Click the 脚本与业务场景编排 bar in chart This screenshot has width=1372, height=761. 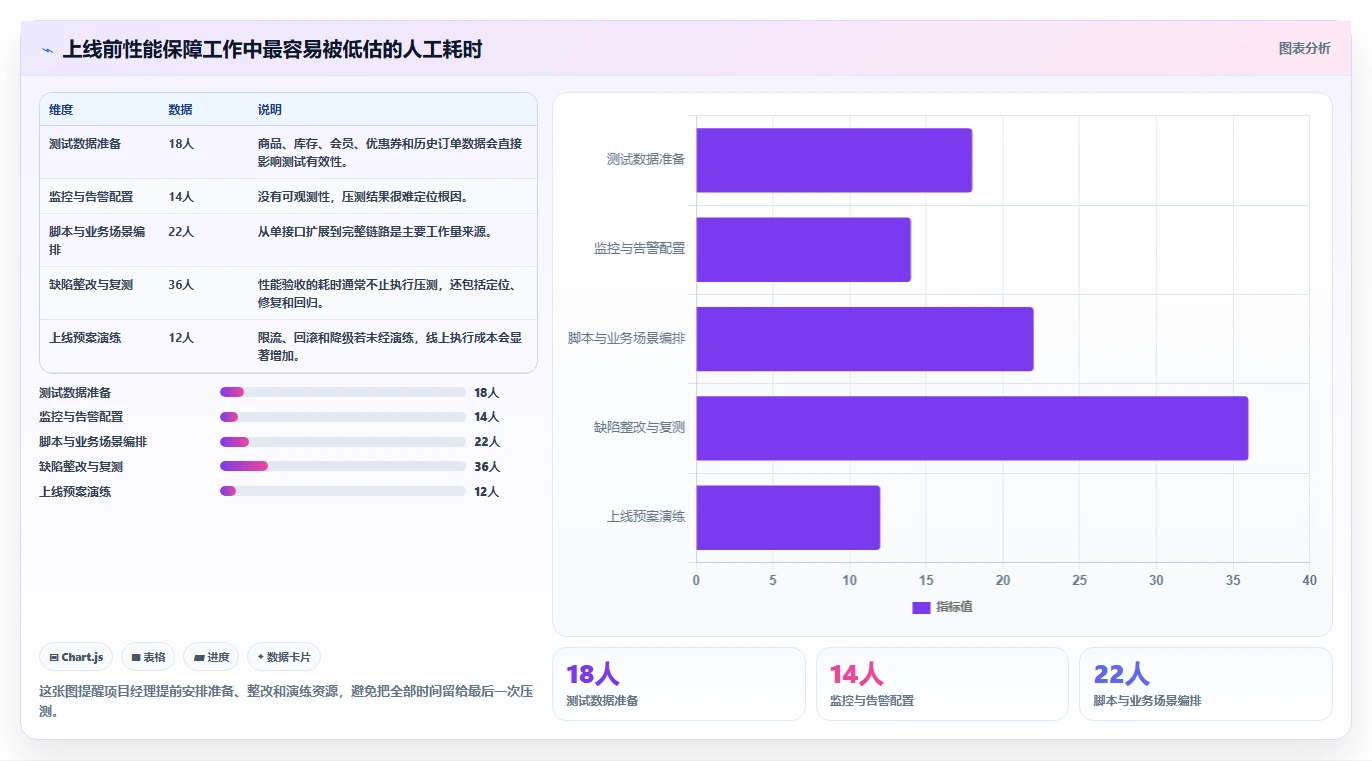click(x=865, y=339)
